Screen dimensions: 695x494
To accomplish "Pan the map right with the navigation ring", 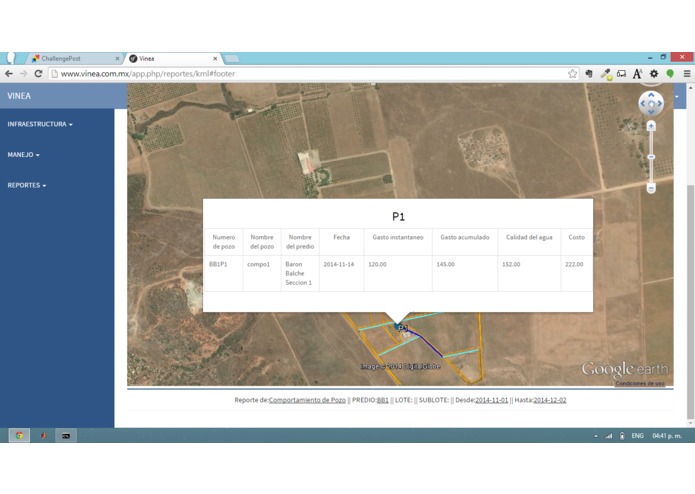I will point(660,104).
